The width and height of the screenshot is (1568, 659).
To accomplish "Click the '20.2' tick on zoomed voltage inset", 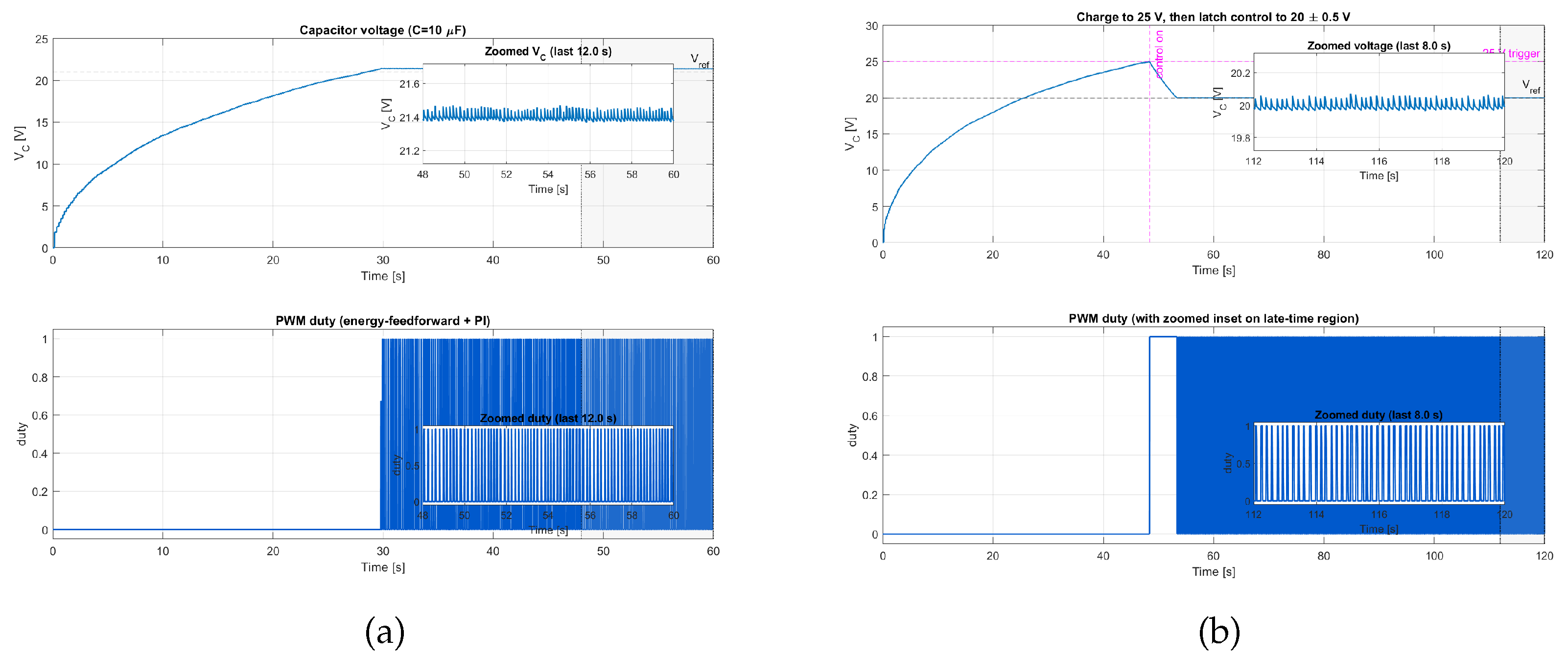I will (1240, 73).
